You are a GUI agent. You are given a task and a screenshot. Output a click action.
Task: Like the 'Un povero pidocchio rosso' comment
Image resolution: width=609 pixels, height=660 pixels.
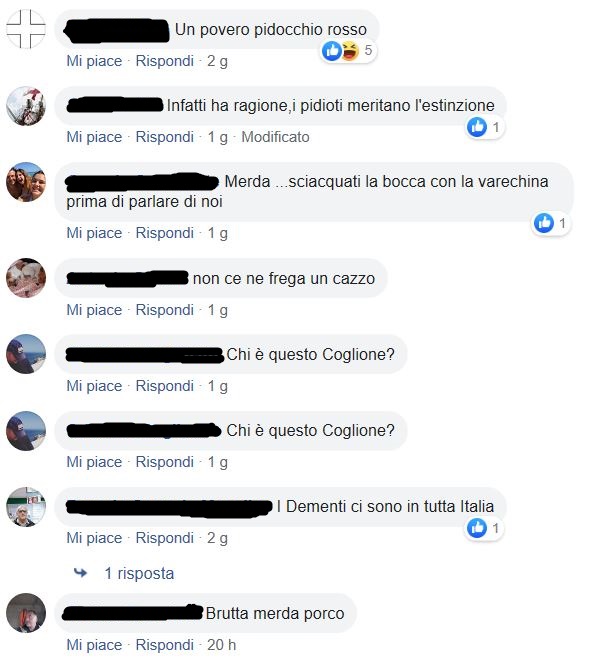(x=94, y=61)
